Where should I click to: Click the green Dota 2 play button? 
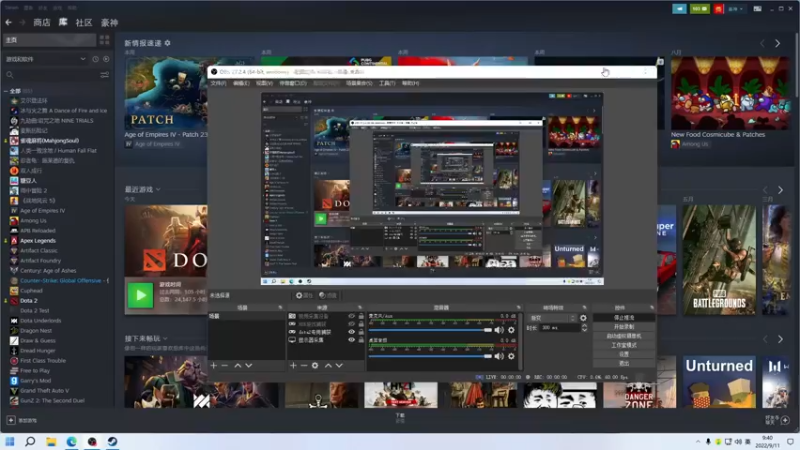point(140,295)
